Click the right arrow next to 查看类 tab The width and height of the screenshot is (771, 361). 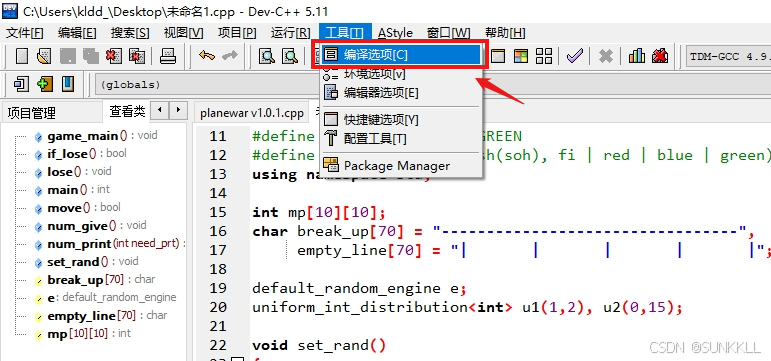(x=178, y=110)
